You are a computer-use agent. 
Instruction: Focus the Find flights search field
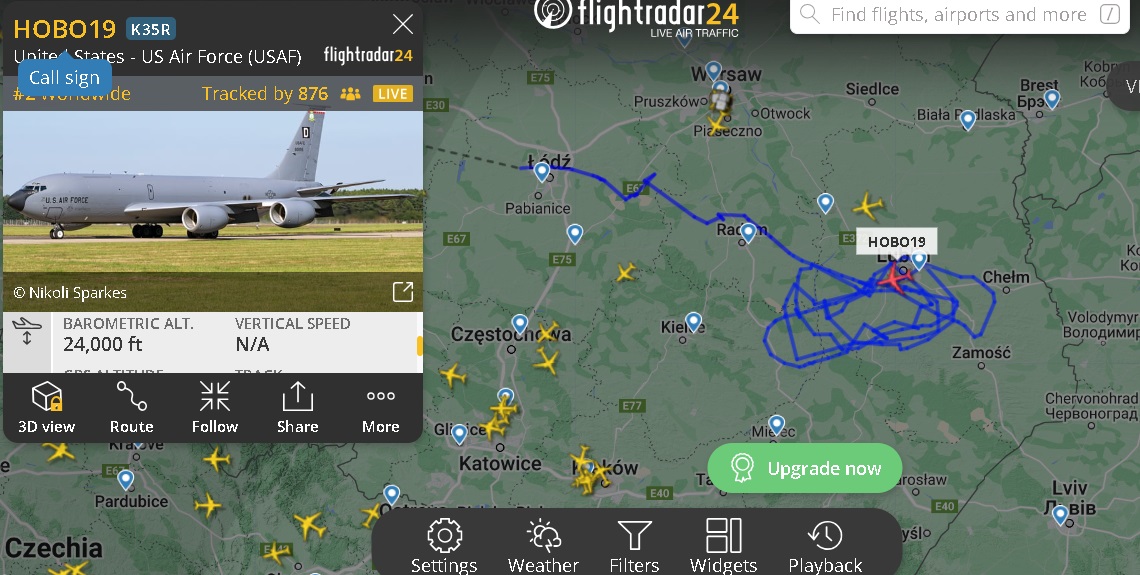[960, 15]
